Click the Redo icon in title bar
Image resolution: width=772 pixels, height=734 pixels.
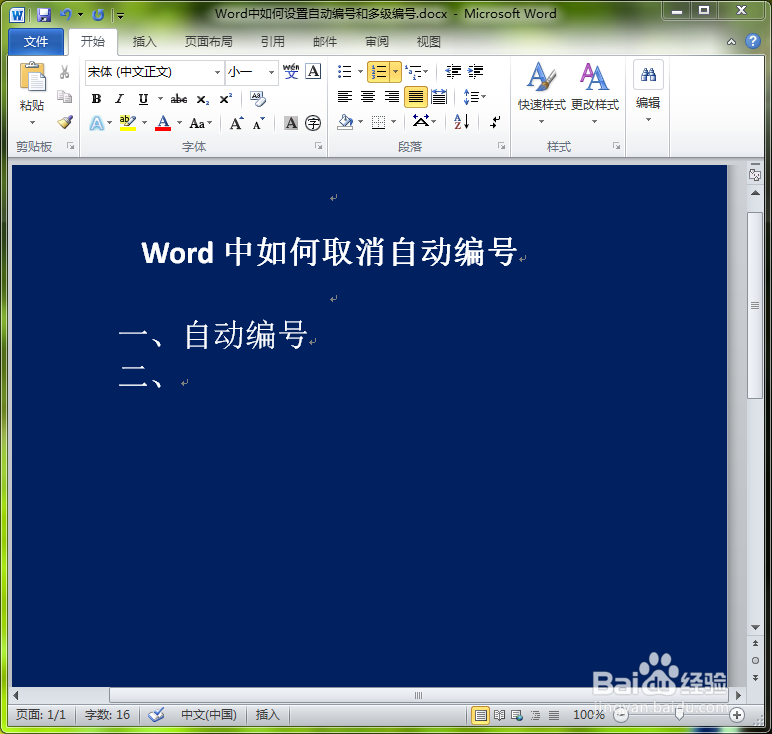(98, 15)
